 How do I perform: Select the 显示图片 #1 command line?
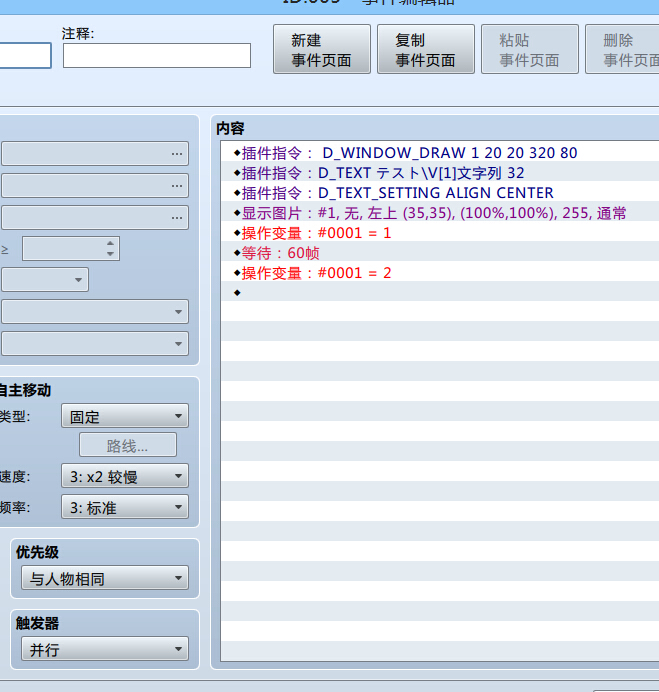tap(440, 213)
